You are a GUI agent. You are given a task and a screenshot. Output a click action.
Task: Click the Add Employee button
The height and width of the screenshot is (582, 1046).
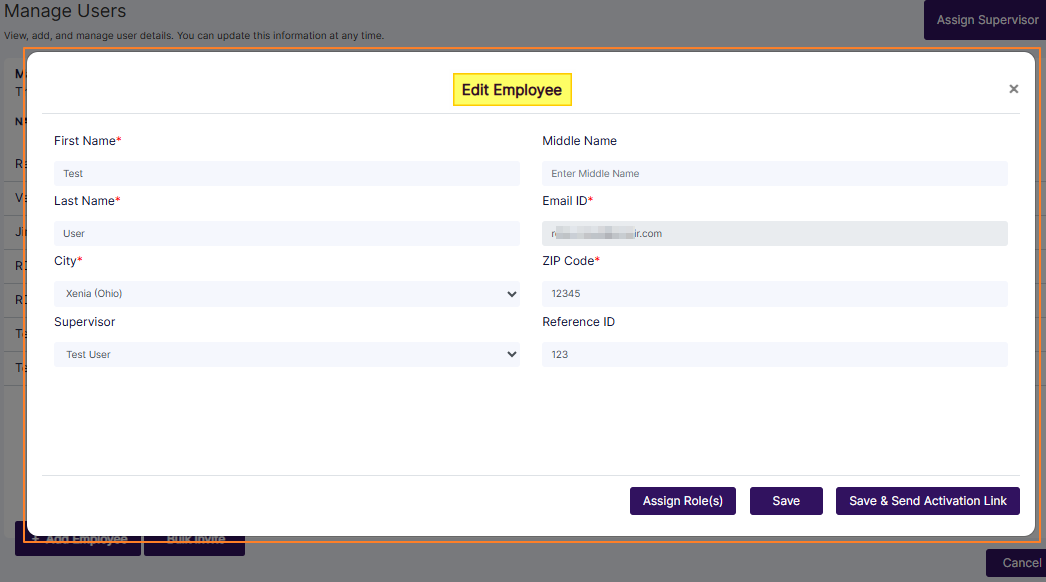[x=77, y=539]
